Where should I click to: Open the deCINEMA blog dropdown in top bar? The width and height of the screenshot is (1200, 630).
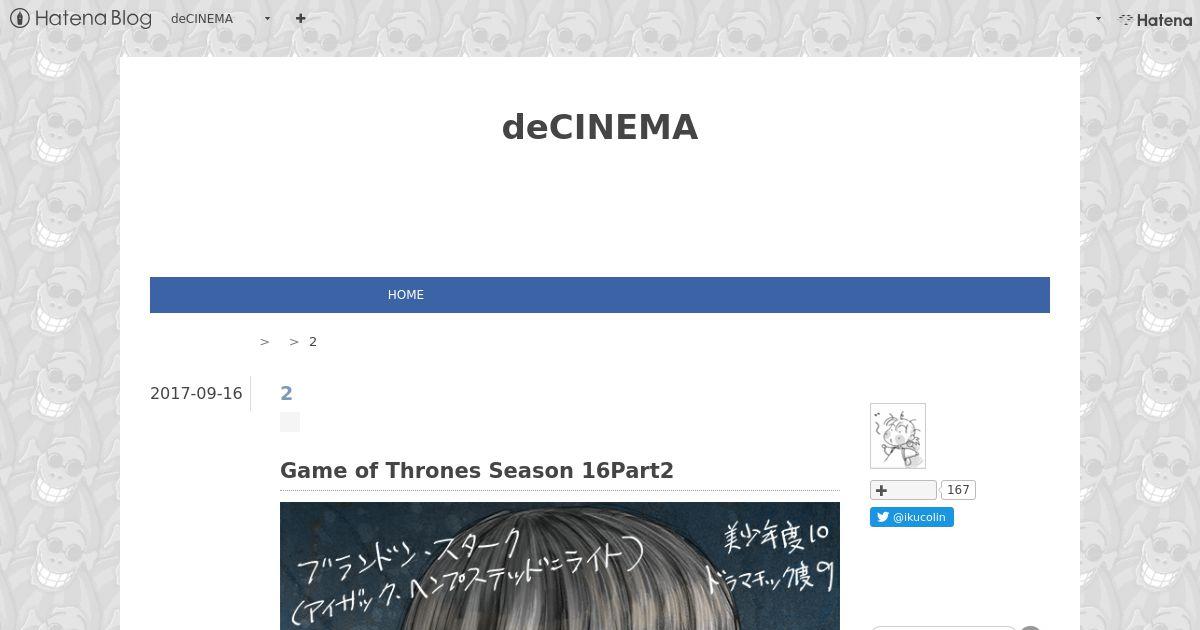pos(221,18)
